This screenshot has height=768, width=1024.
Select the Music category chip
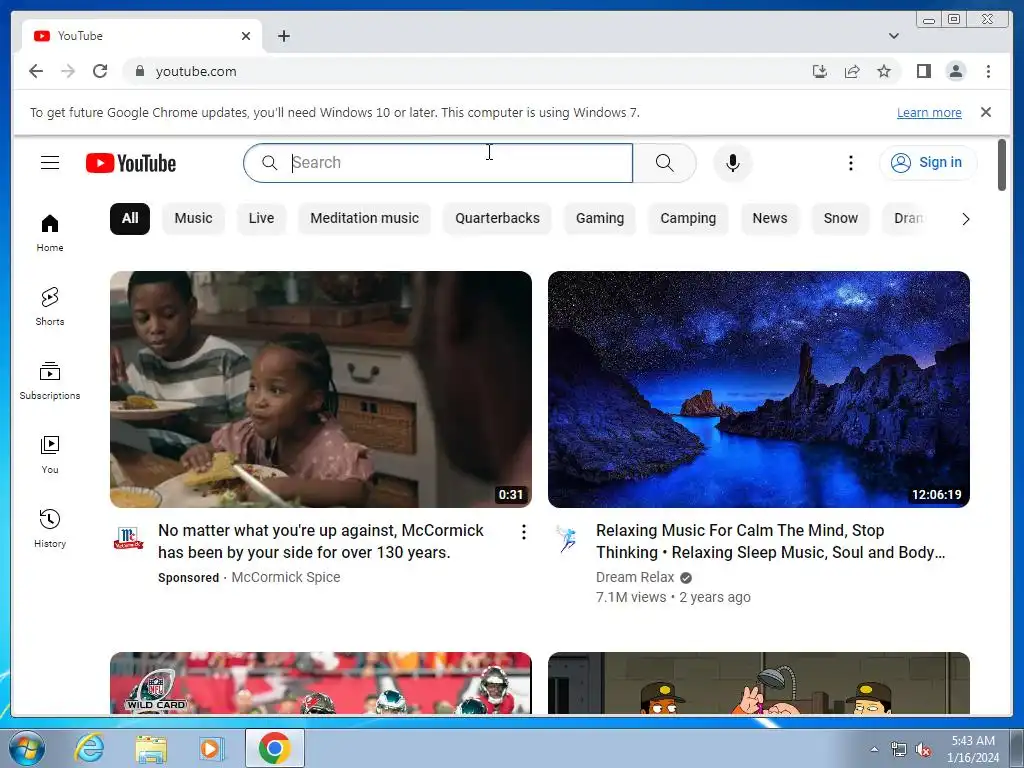tap(193, 219)
